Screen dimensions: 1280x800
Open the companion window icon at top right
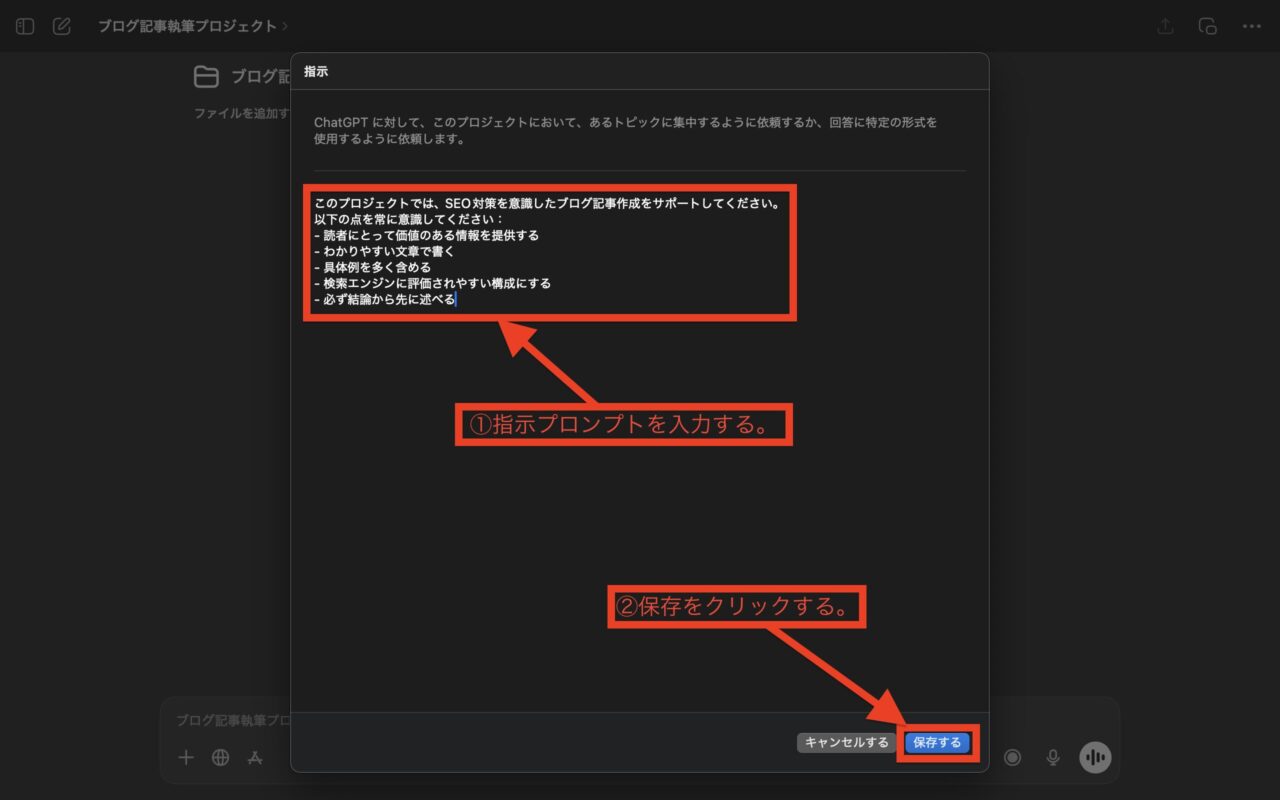[x=1208, y=27]
